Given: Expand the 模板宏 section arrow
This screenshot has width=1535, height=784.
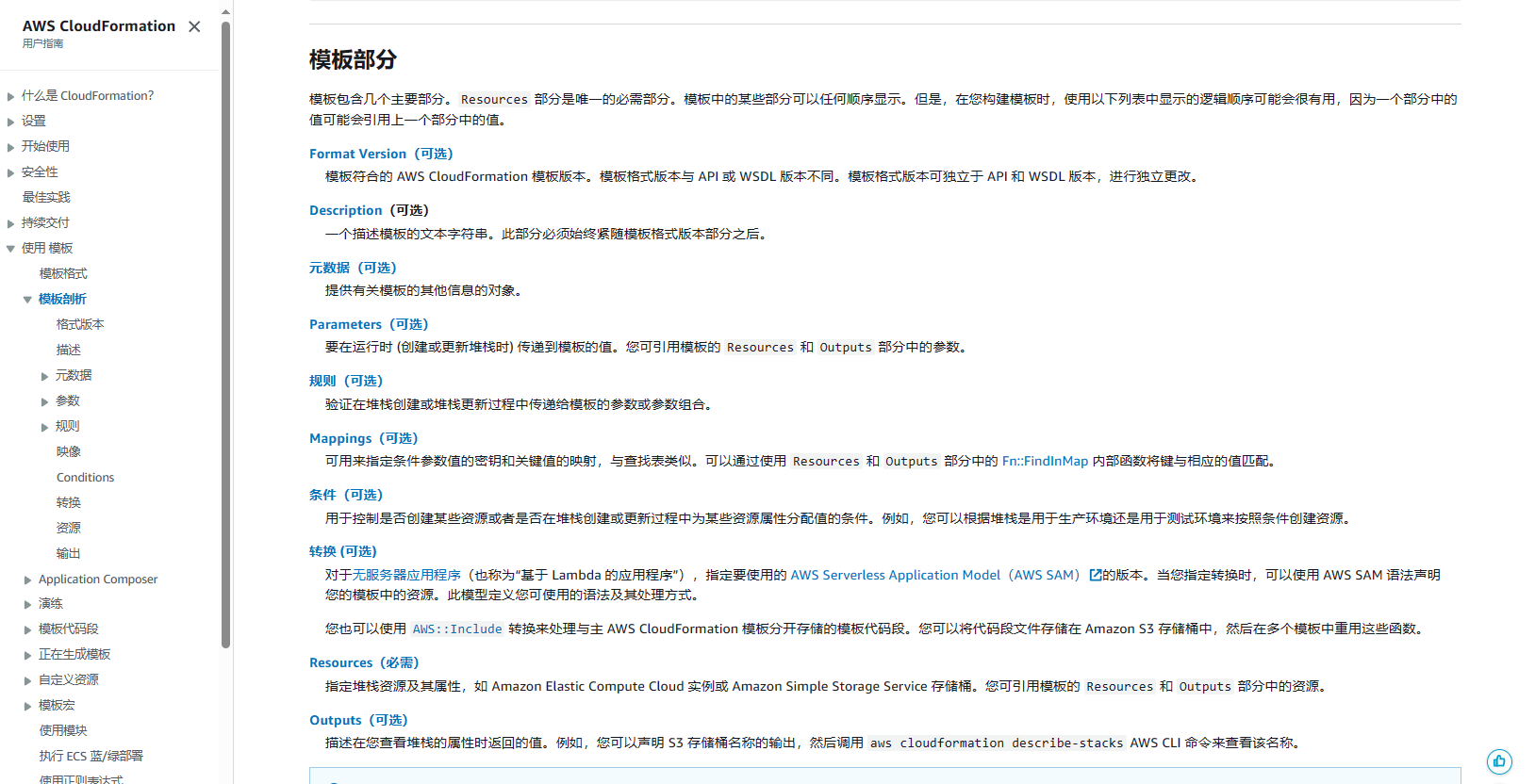Looking at the screenshot, I should [27, 706].
